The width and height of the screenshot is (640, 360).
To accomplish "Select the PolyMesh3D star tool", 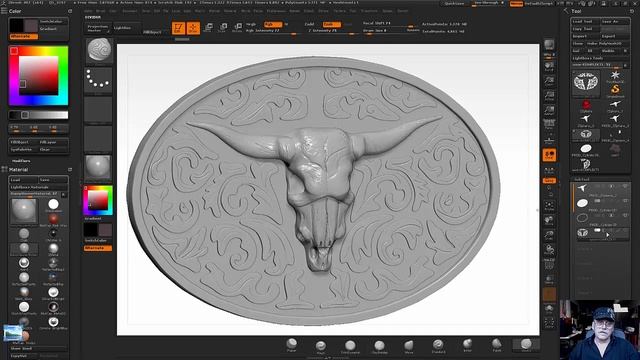I will coord(615,76).
